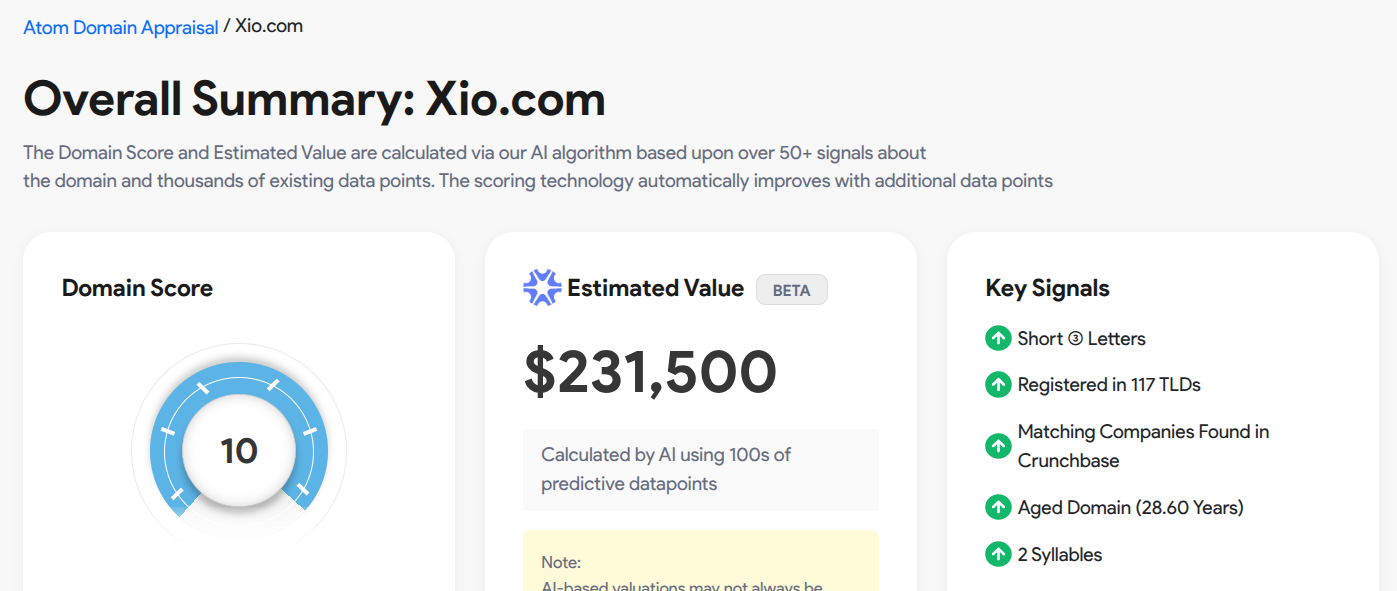Image resolution: width=1397 pixels, height=591 pixels.
Task: Select the Xio.com breadcrumb text
Action: 269,26
